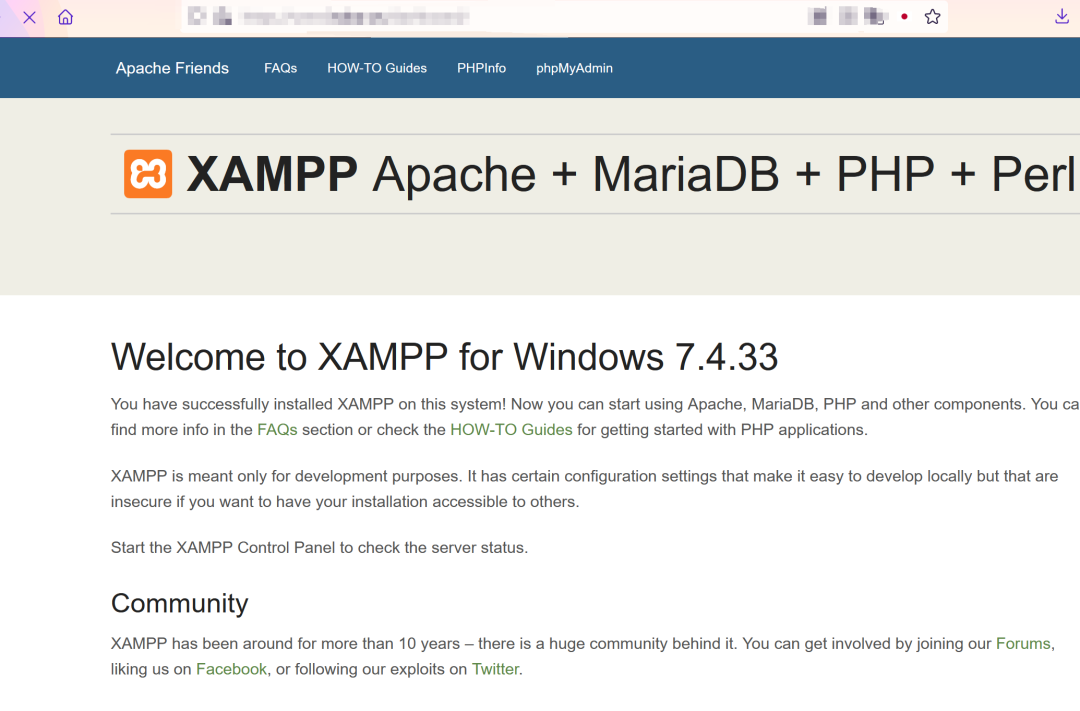Open phpMyAdmin from the navbar
Viewport: 1080px width, 711px height.
574,68
